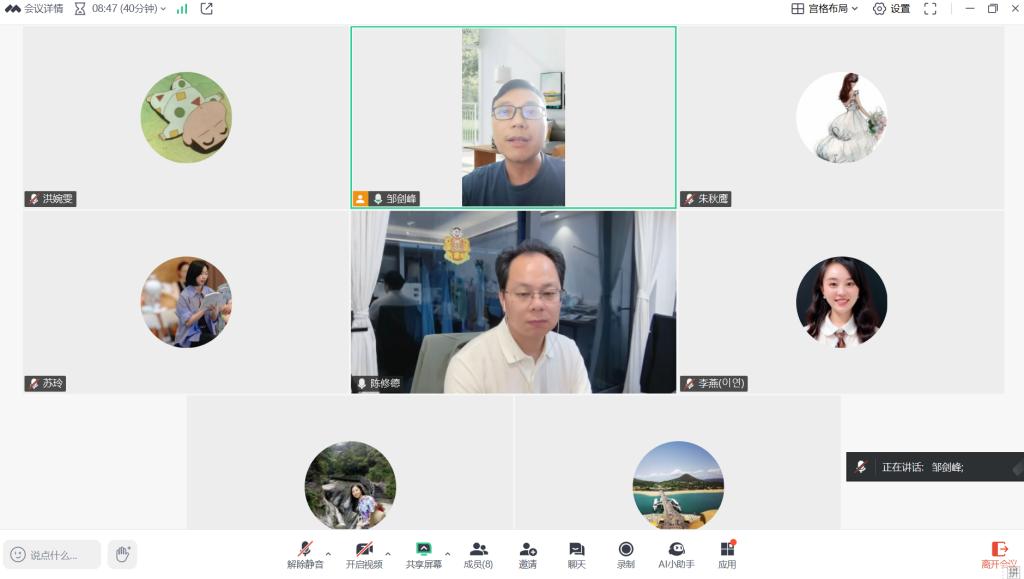Screen dimensions: 1024x579
Task: Unmute the microphone (解除静音)
Action: 304,554
